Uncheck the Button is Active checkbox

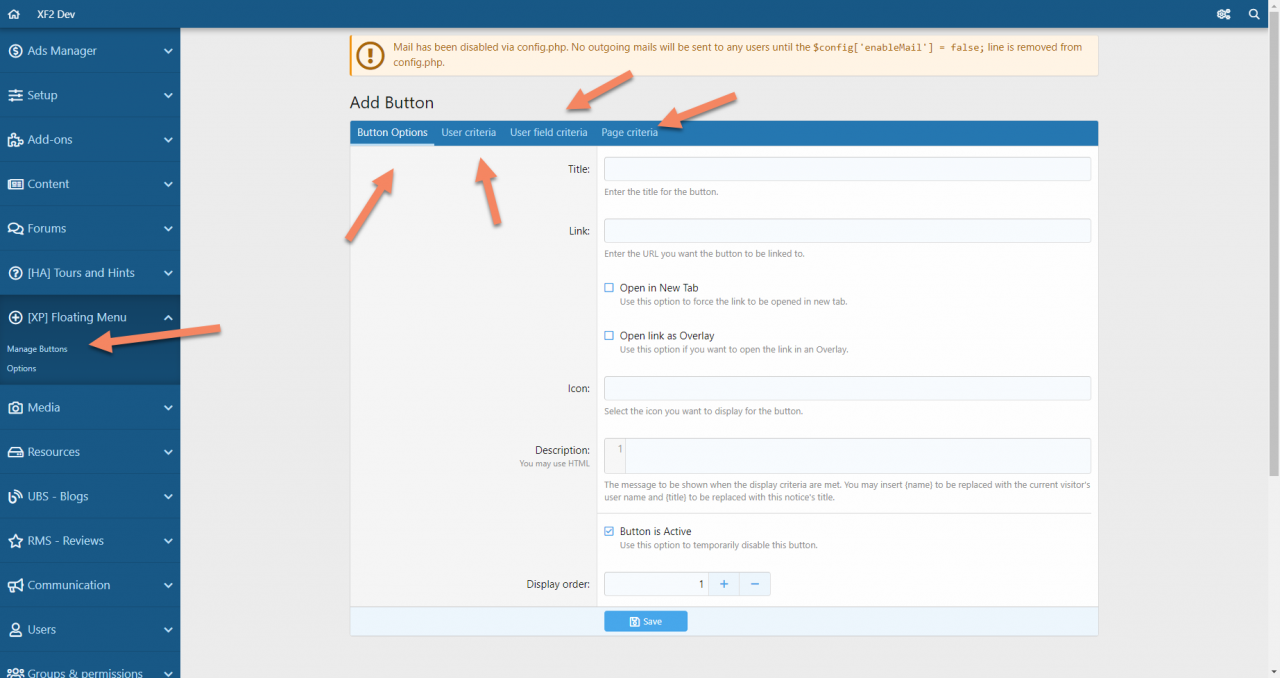609,532
